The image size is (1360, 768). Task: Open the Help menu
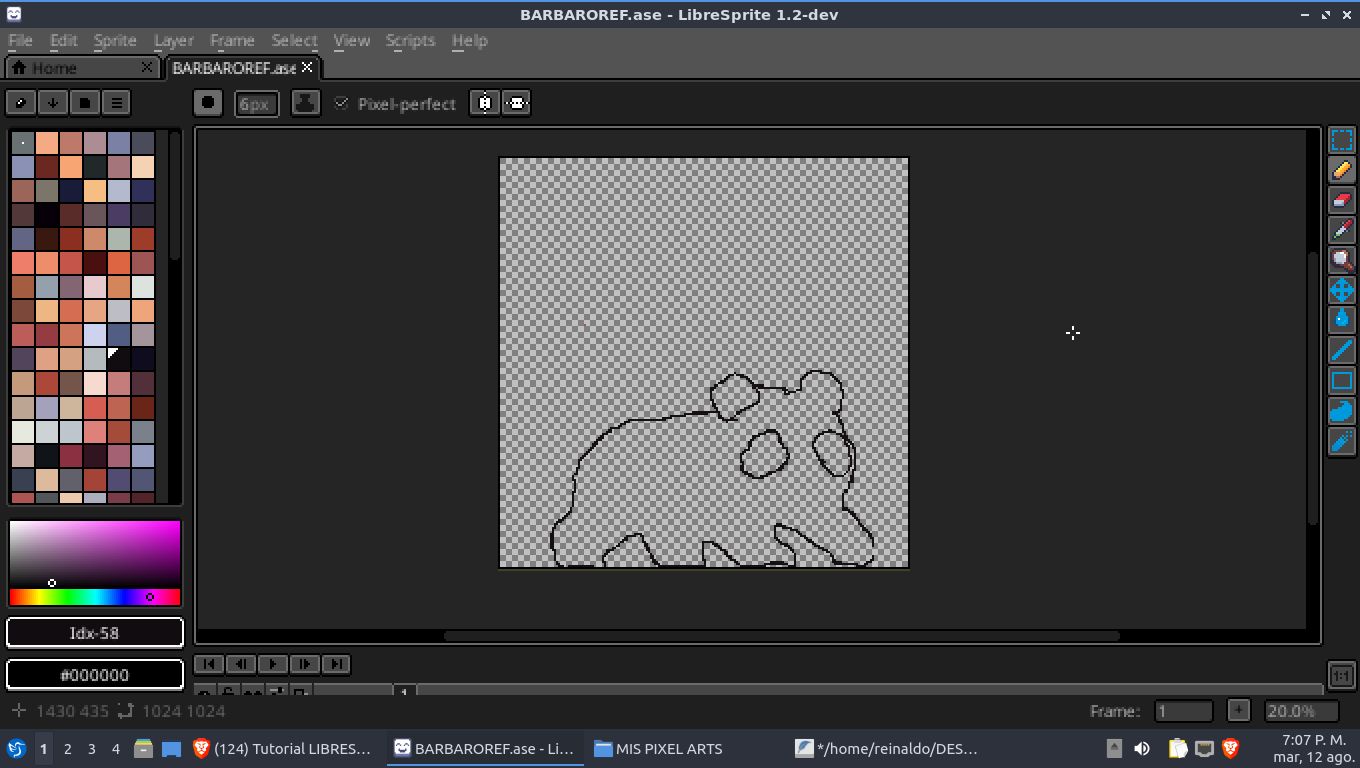469,40
